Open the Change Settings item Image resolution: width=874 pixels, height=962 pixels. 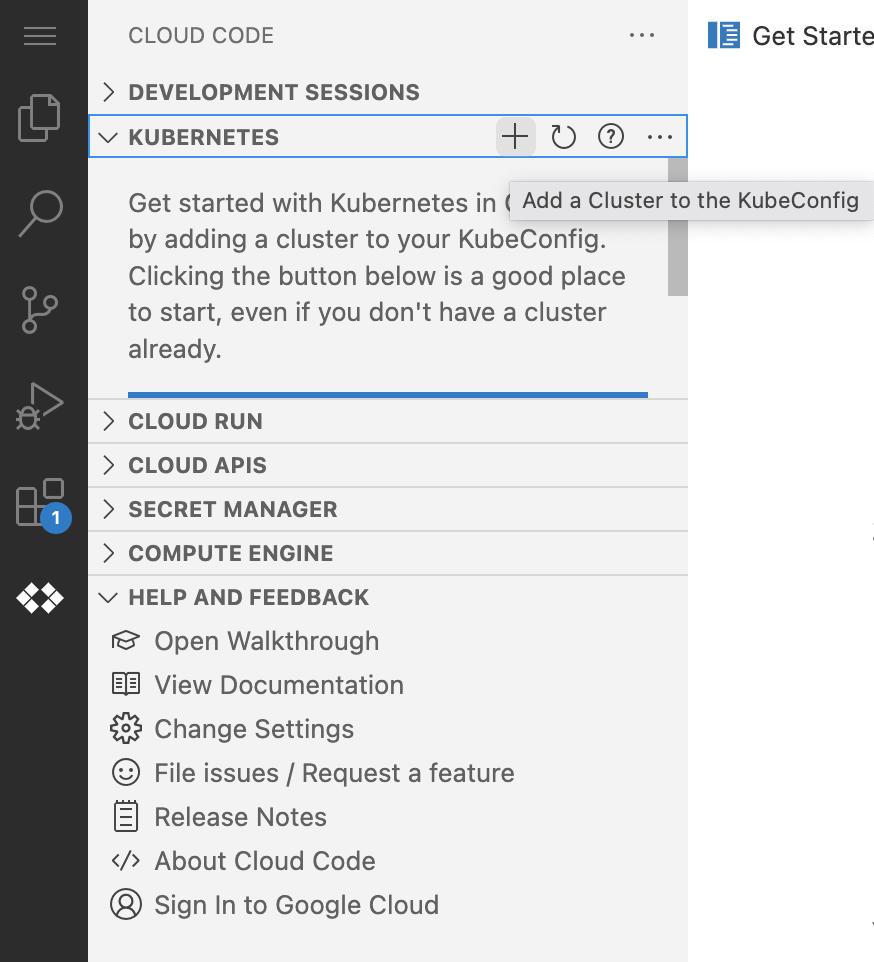pyautogui.click(x=253, y=729)
